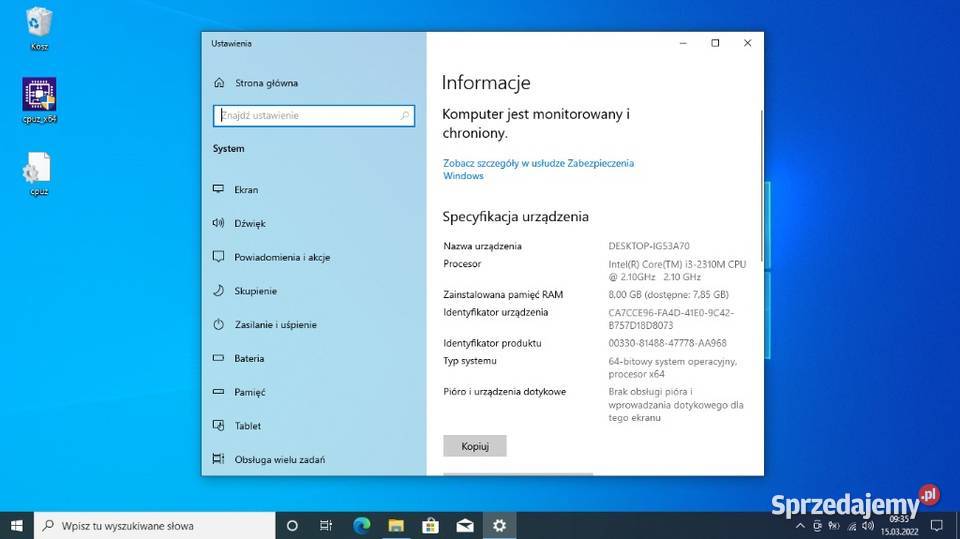Focus the Znajdź ustawienie search field

coord(313,116)
